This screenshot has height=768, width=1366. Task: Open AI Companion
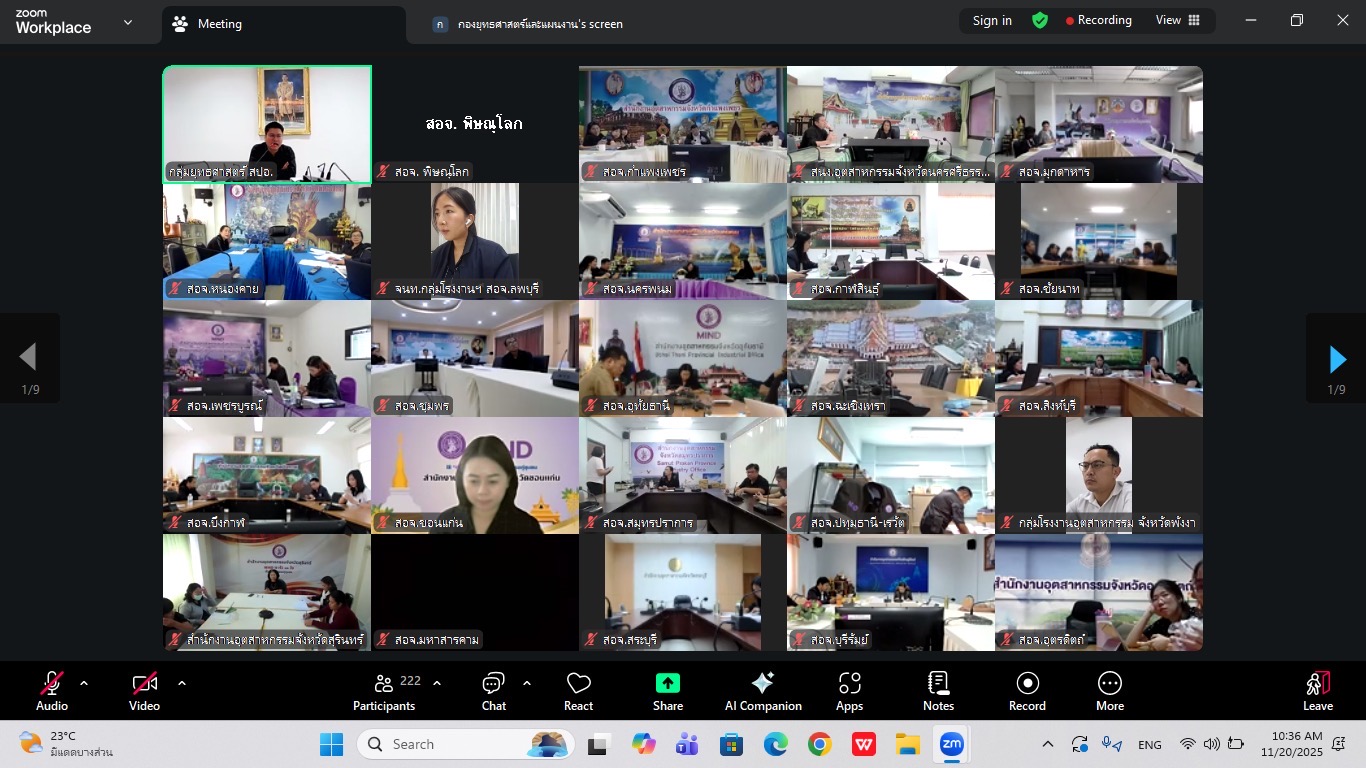click(x=763, y=691)
